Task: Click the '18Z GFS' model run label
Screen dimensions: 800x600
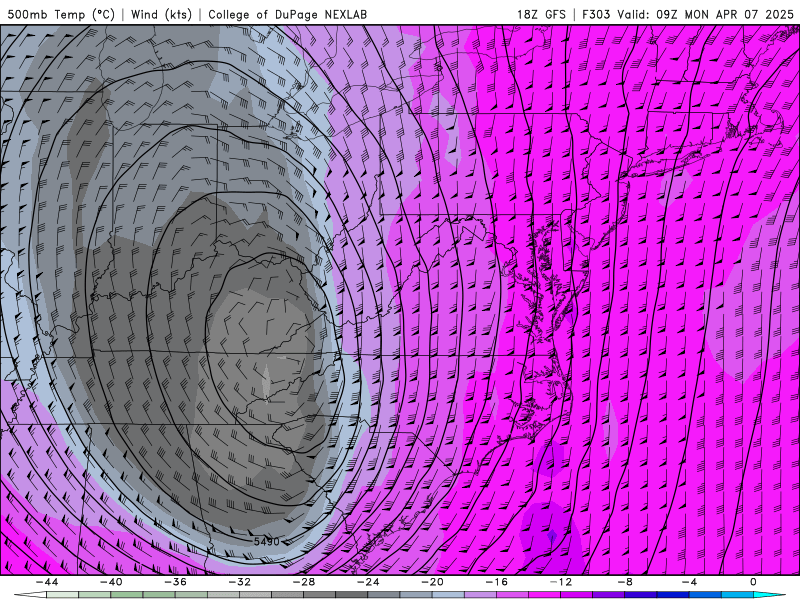Action: [541, 14]
